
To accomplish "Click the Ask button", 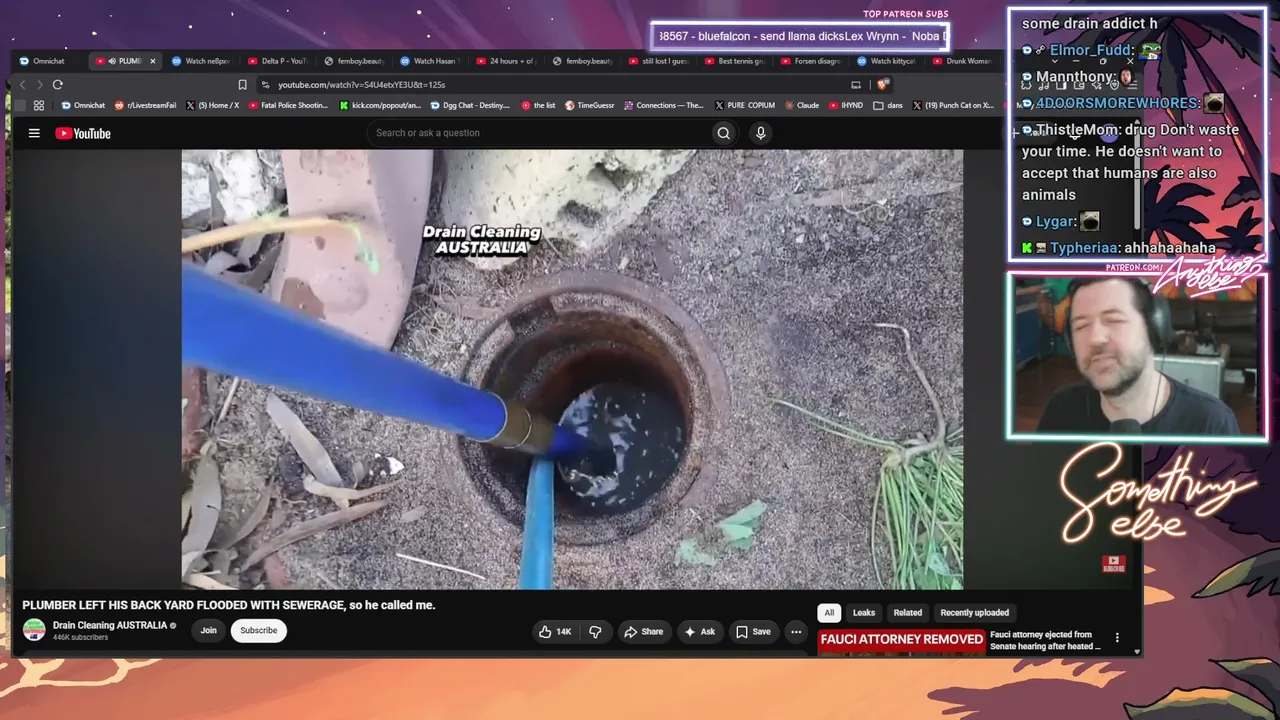I will pyautogui.click(x=699, y=632).
